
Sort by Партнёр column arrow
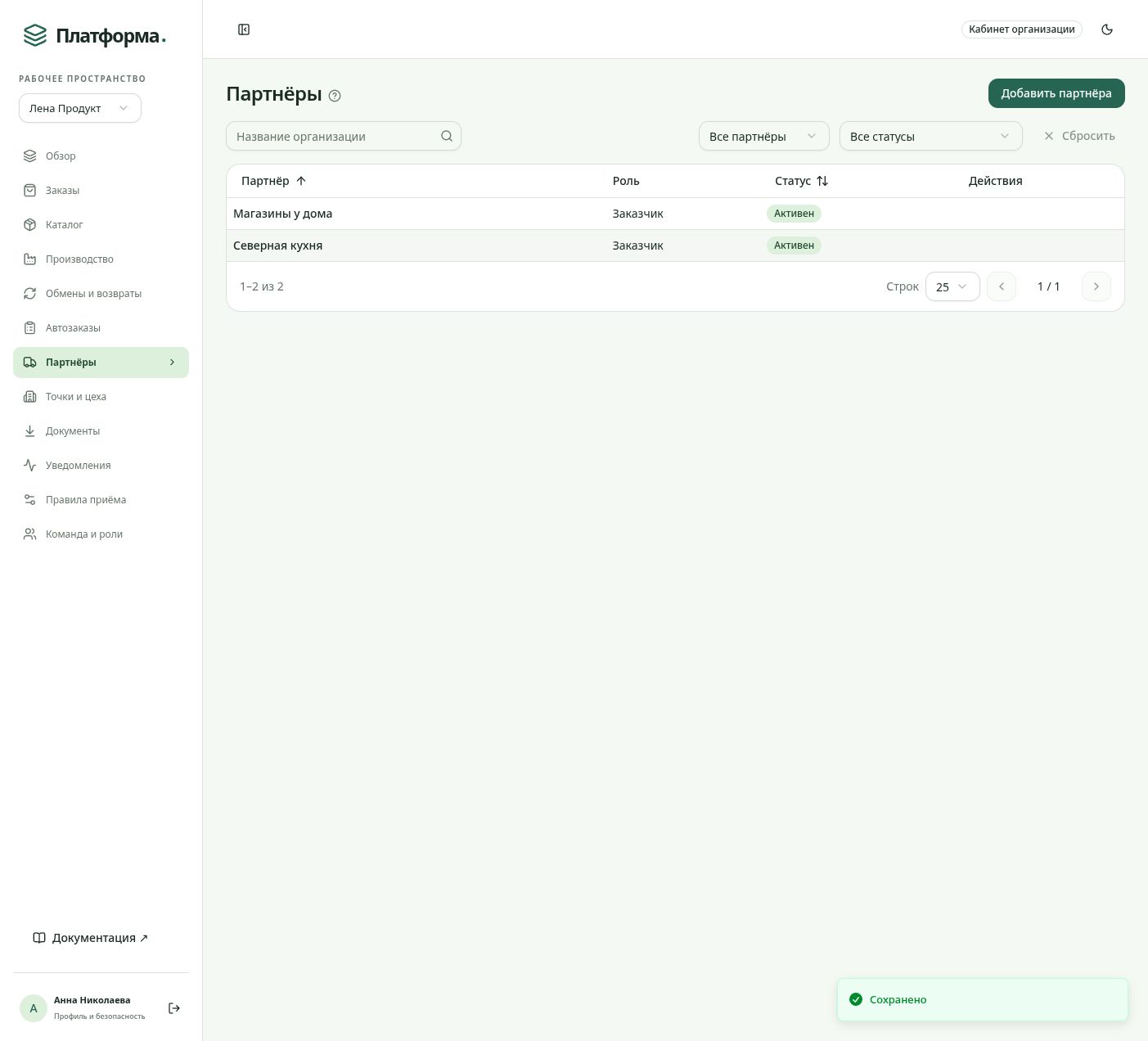pyautogui.click(x=301, y=181)
